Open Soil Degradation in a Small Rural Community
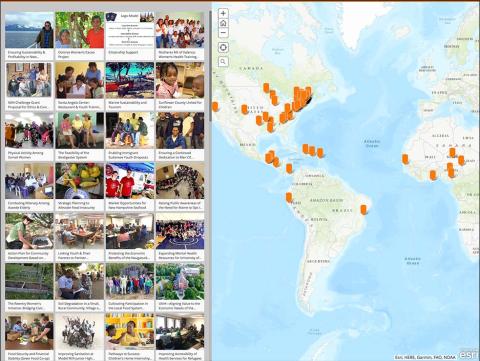Viewport: 480px width, 361px height. tap(80, 287)
